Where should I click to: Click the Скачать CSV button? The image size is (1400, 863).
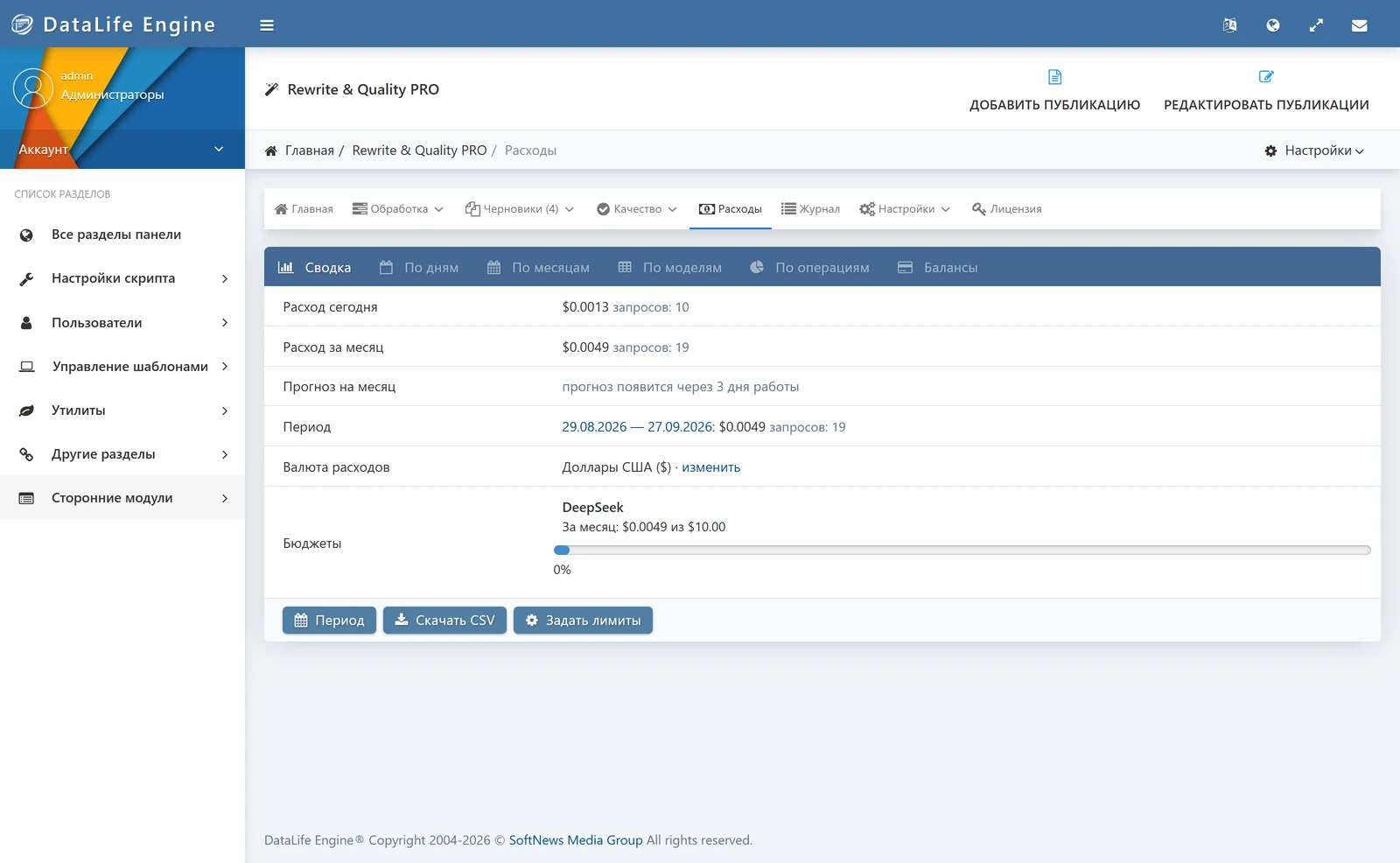444,621
